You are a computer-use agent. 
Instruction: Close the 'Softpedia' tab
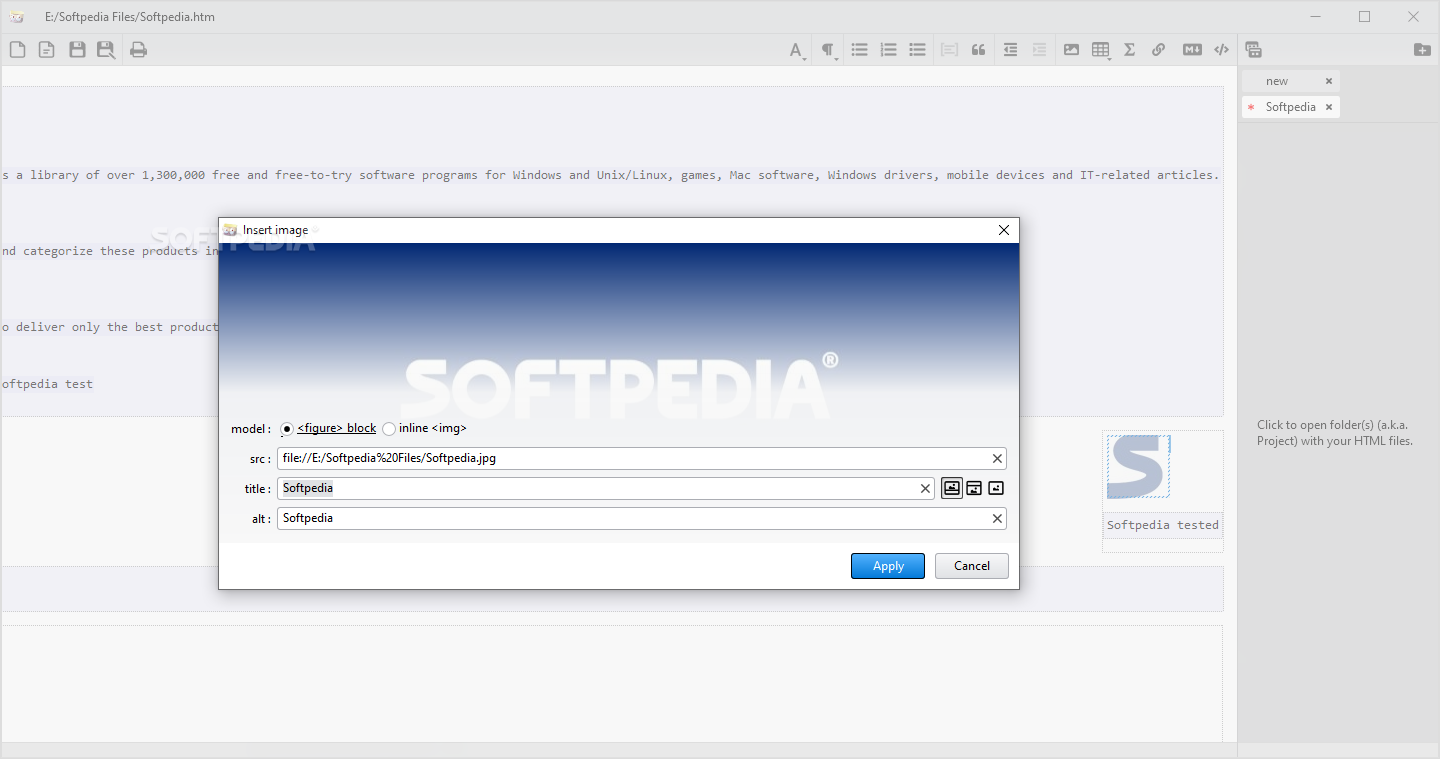tap(1329, 107)
